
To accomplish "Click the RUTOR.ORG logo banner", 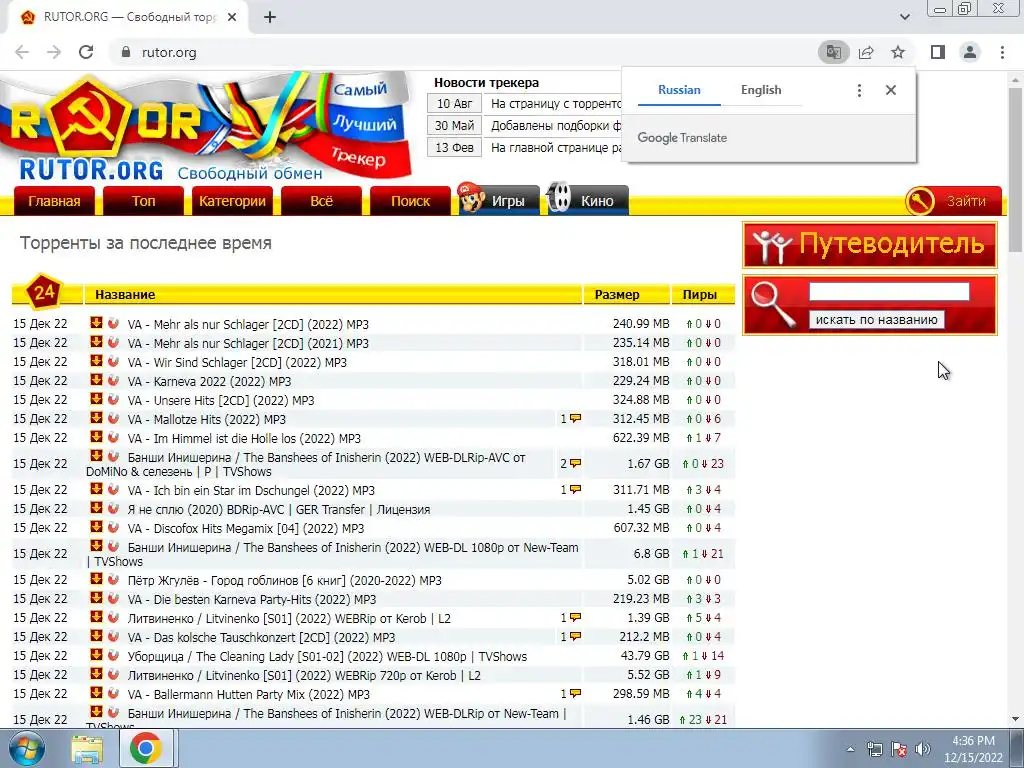I will coord(206,127).
